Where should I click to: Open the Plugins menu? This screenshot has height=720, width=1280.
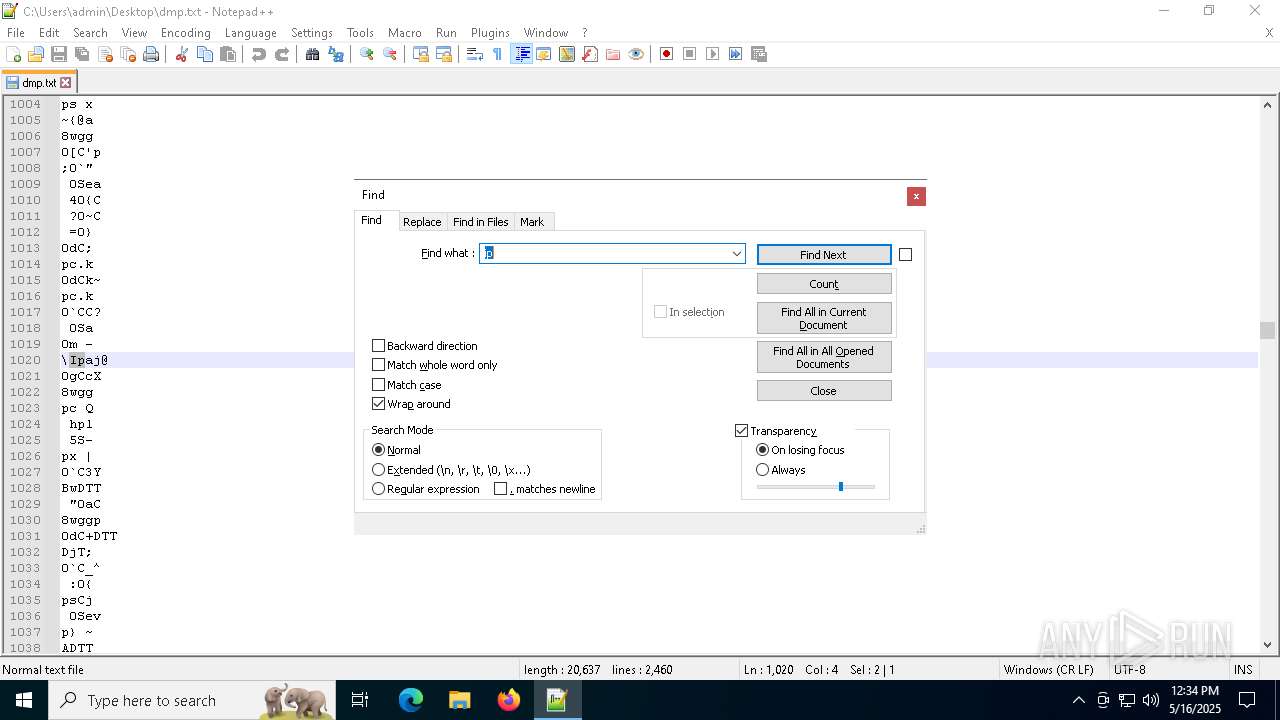tap(490, 33)
